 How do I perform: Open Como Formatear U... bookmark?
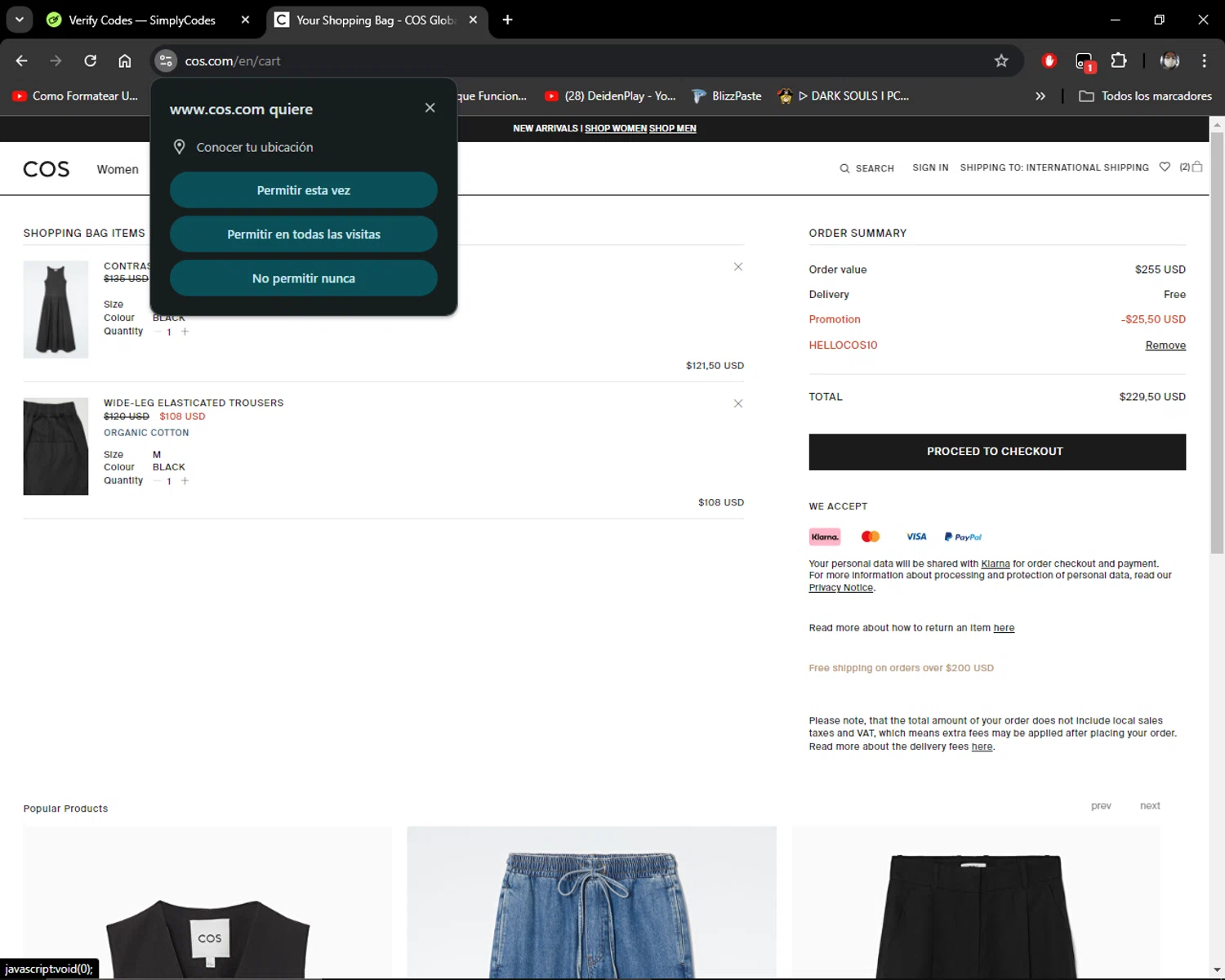75,96
